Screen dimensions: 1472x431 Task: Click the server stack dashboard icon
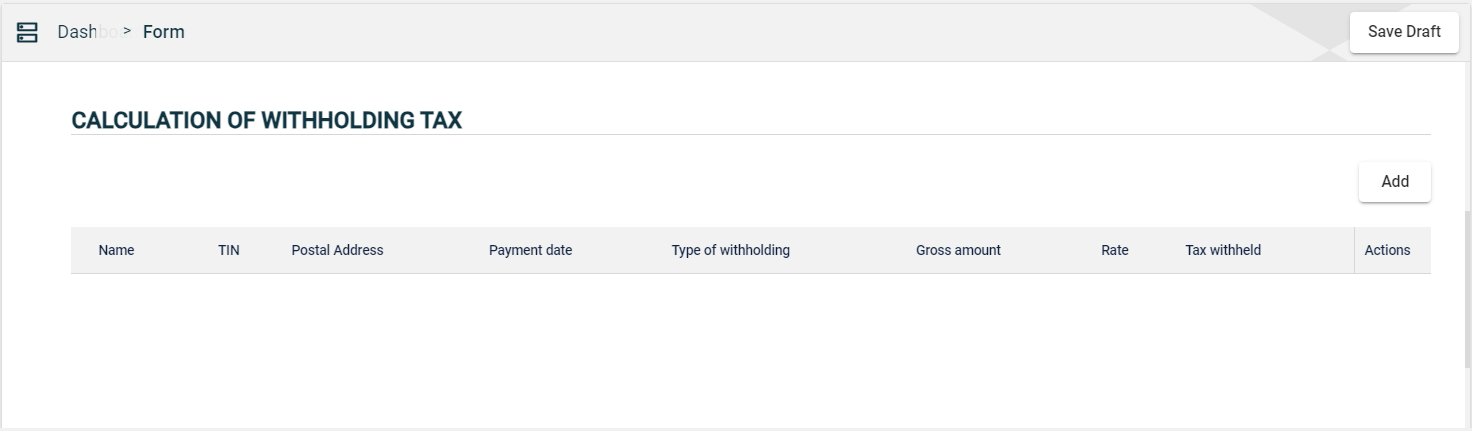click(x=28, y=32)
